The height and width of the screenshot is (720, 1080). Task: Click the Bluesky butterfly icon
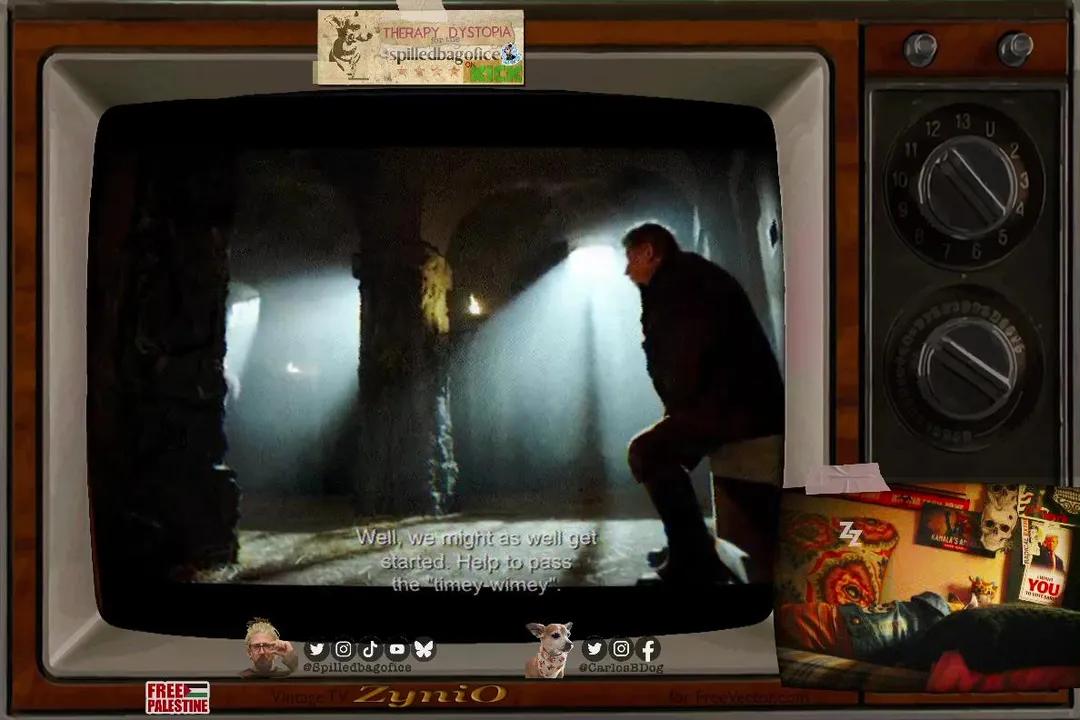(x=424, y=649)
